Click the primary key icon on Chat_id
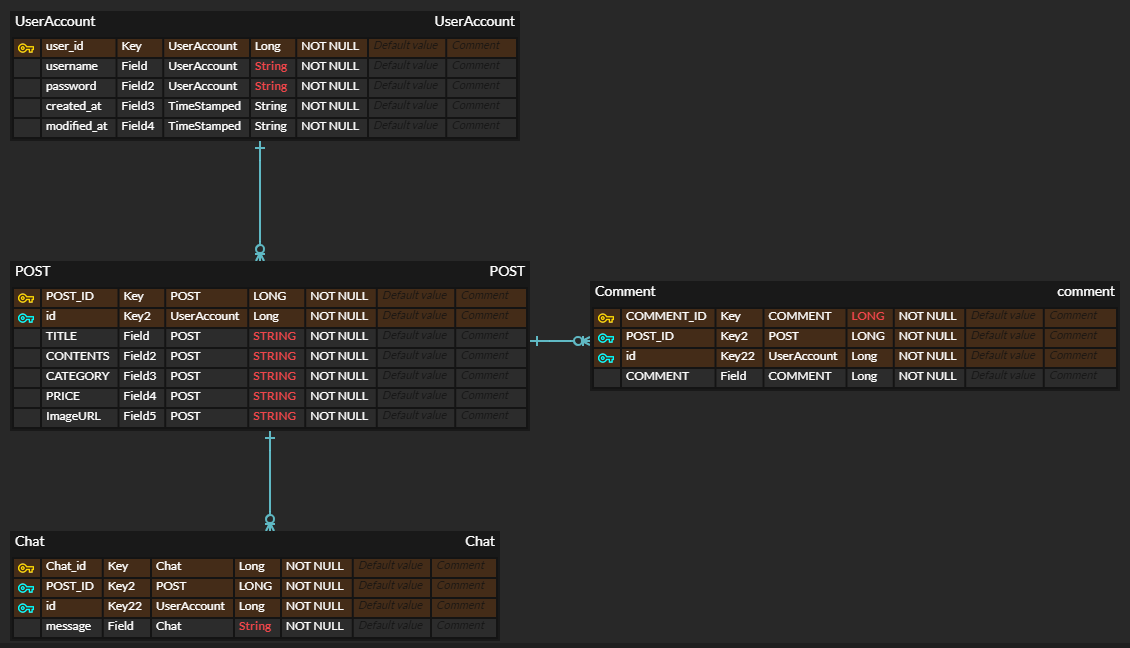 point(26,566)
